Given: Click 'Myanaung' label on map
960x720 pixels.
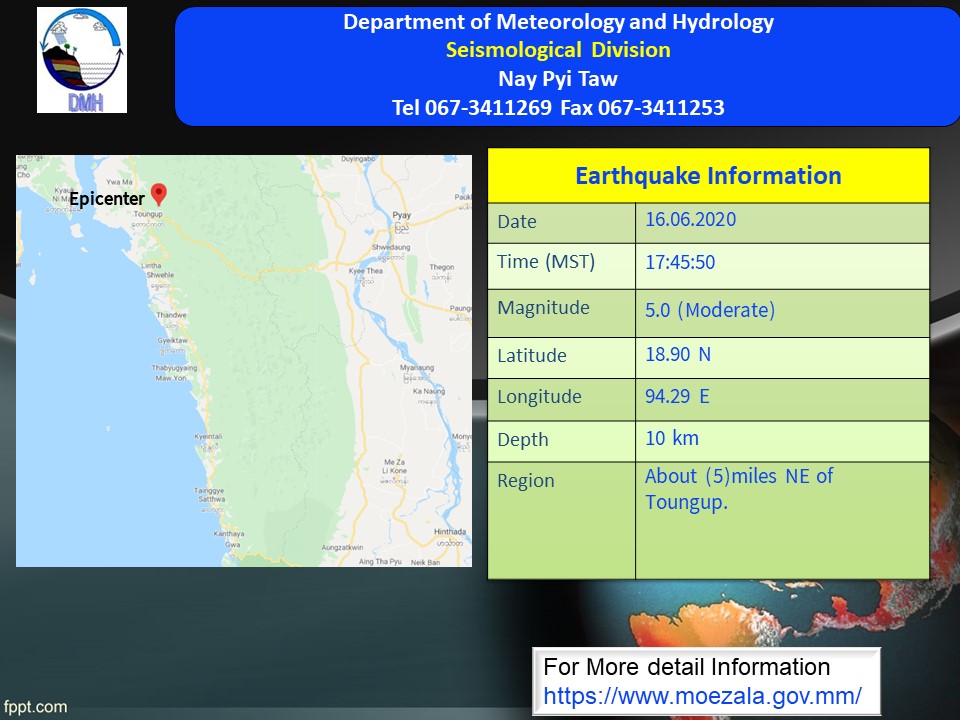Looking at the screenshot, I should pos(417,367).
